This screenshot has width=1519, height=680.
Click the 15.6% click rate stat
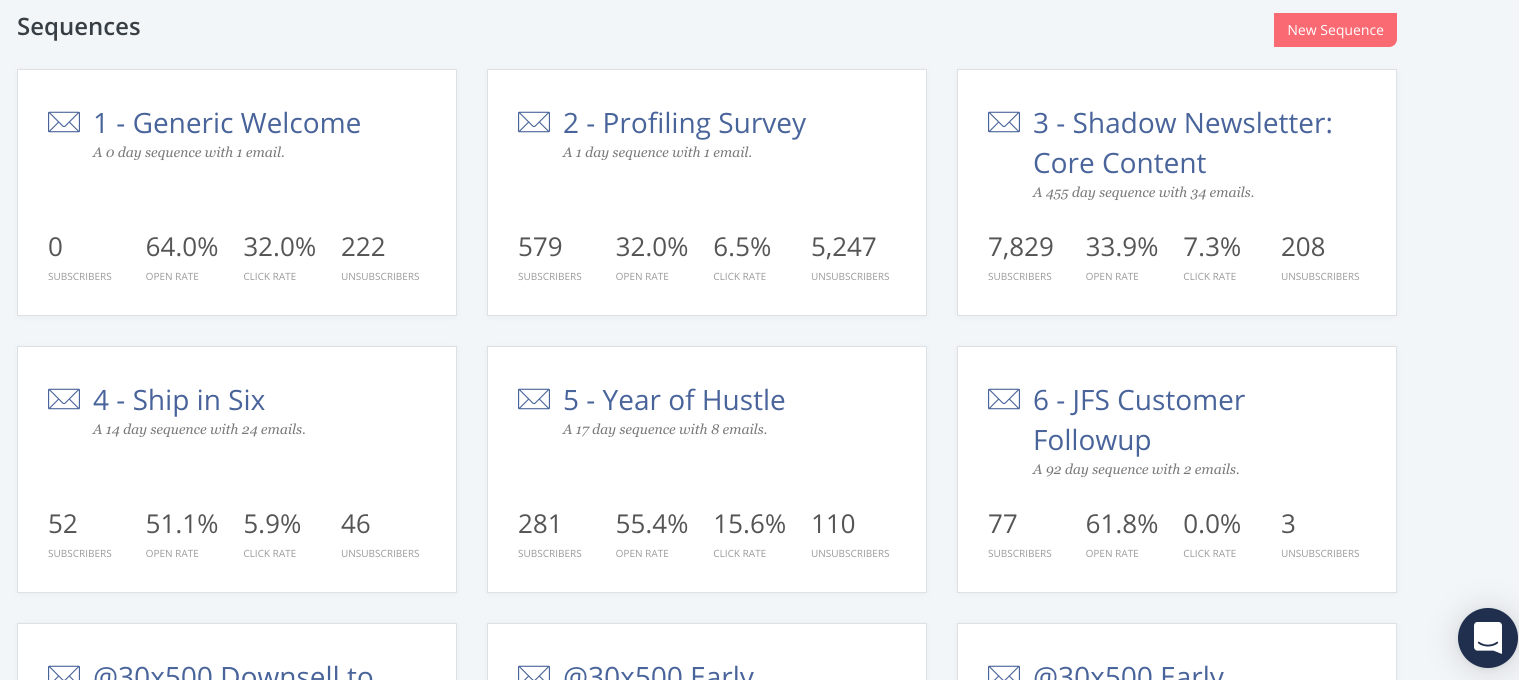click(x=749, y=524)
